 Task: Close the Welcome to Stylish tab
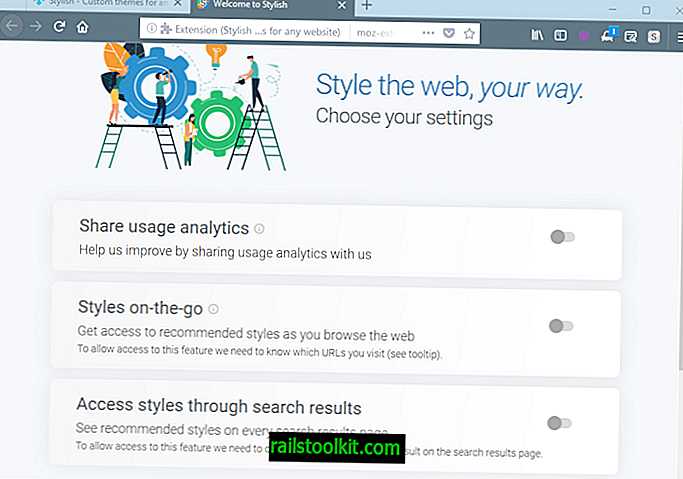click(342, 6)
